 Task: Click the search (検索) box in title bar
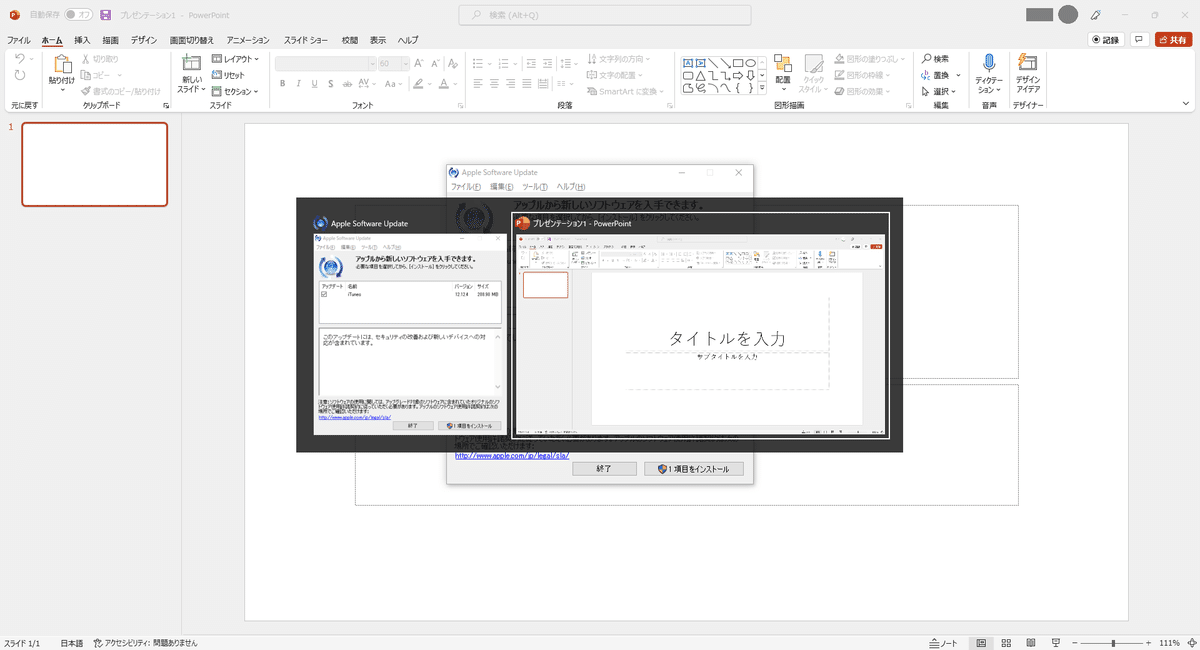click(x=606, y=15)
